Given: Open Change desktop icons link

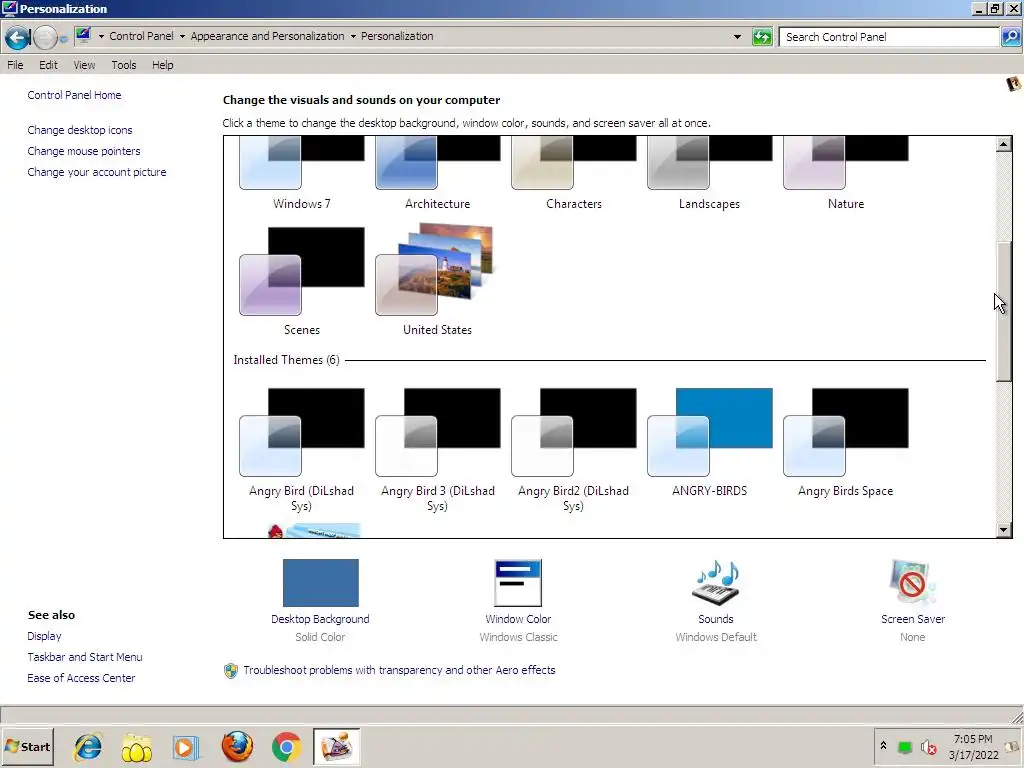Looking at the screenshot, I should tap(80, 130).
